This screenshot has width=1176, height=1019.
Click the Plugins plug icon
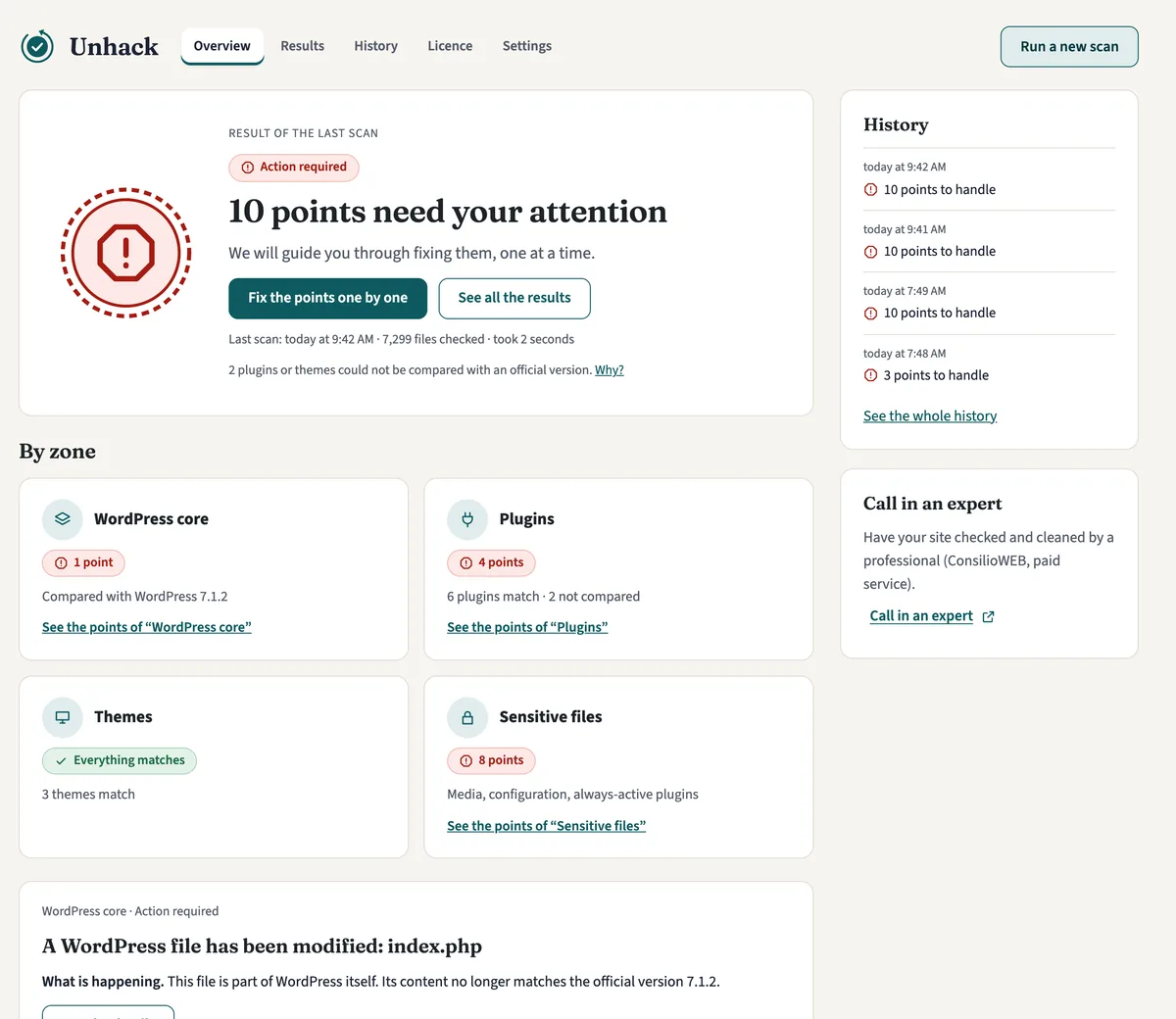pyautogui.click(x=467, y=519)
